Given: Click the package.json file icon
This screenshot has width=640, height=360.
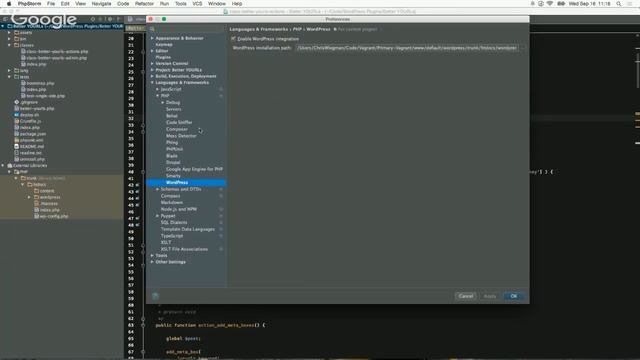Looking at the screenshot, I should [16, 133].
